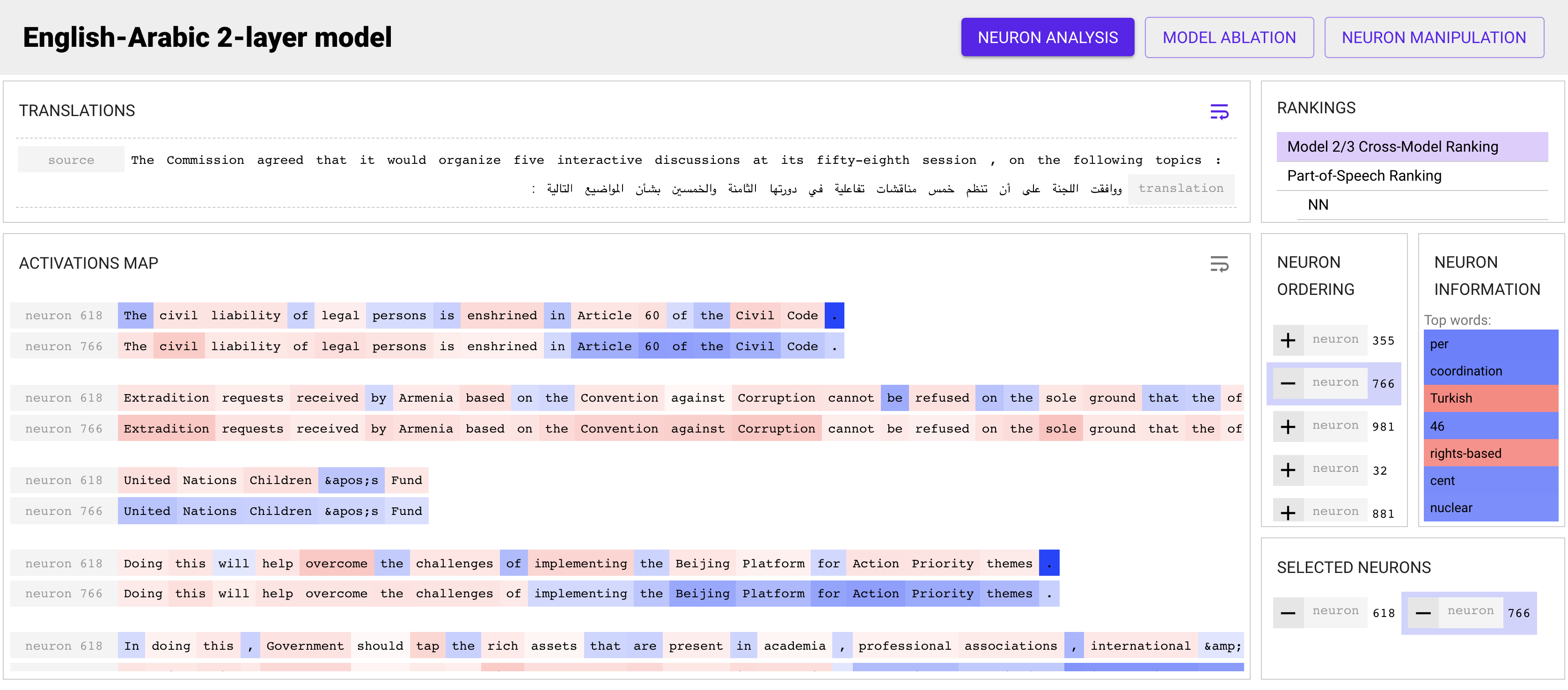Click the translation placeholder label

click(1181, 188)
